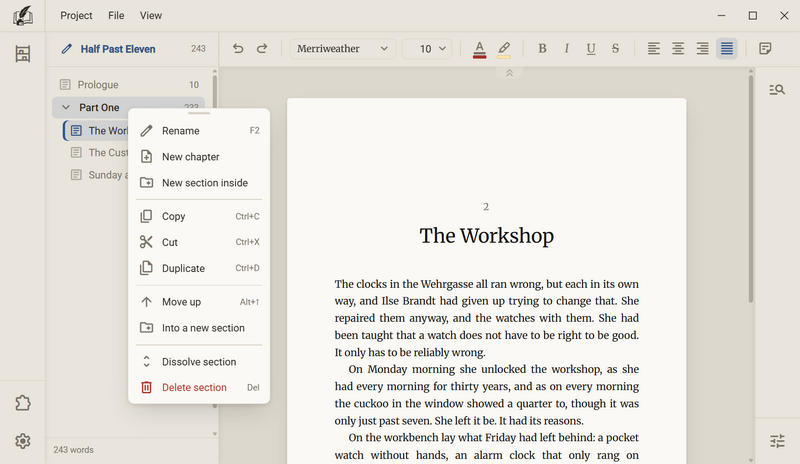
Task: Collapse the Part One section
Action: pyautogui.click(x=66, y=107)
